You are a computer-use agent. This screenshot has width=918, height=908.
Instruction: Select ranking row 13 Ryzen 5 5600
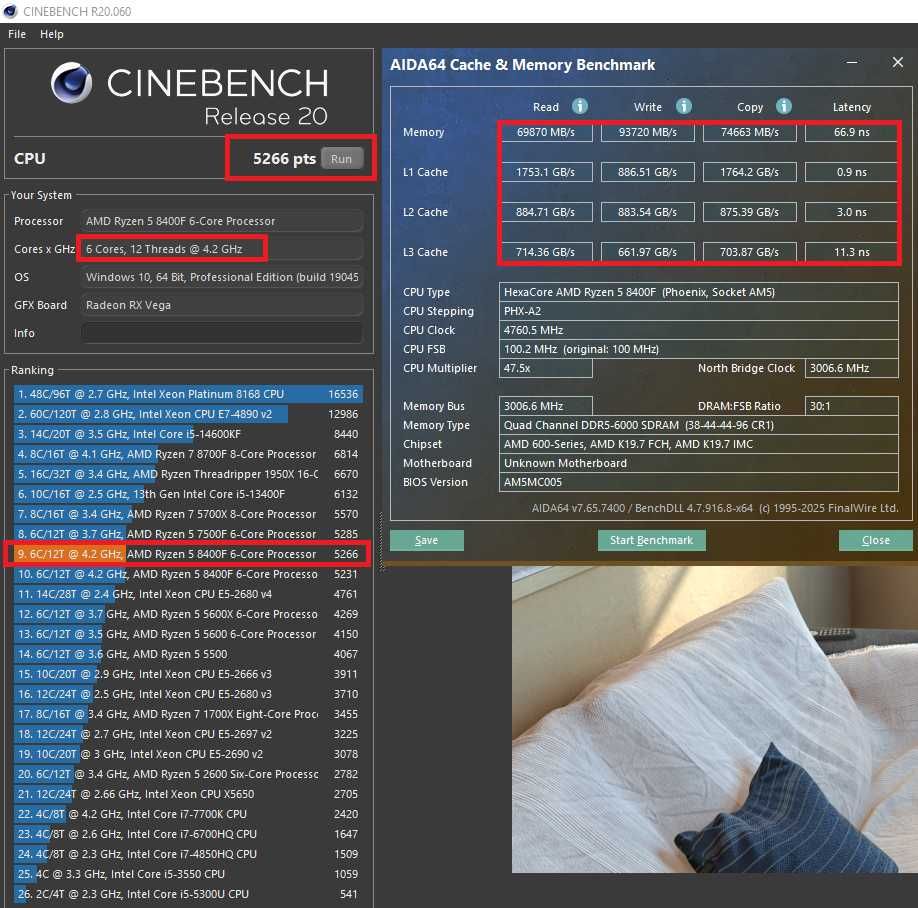(x=188, y=634)
